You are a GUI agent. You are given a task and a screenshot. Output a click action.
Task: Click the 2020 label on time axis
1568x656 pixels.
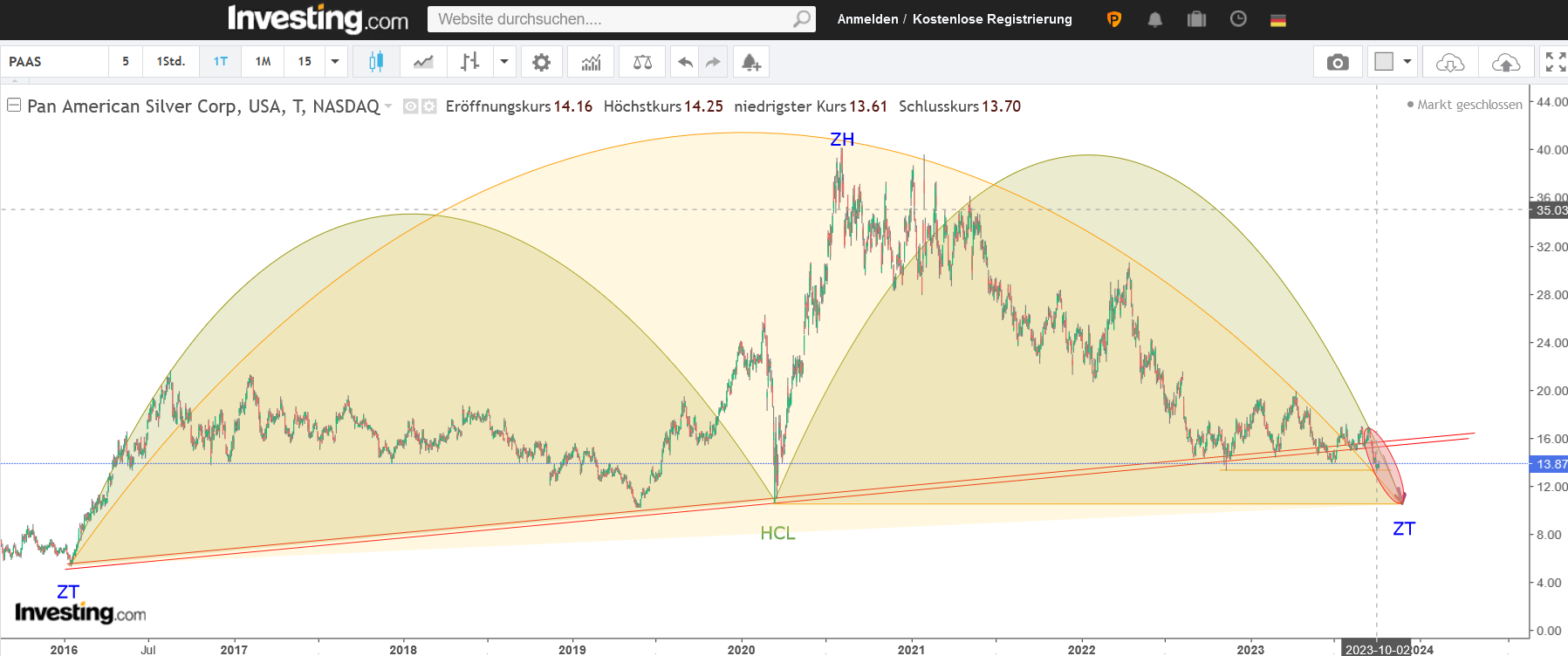[742, 649]
